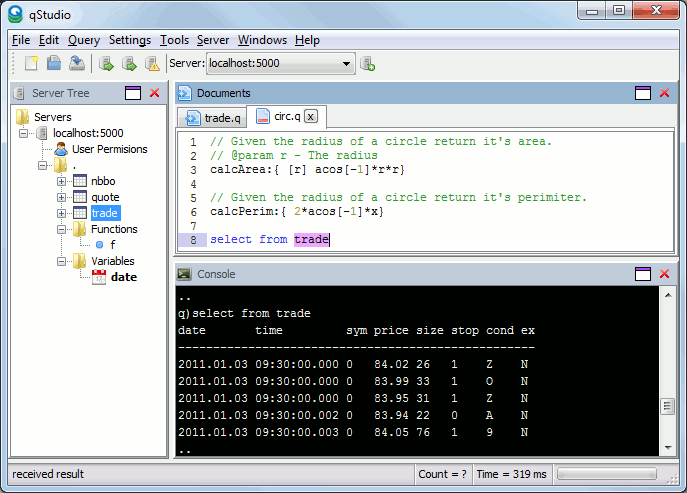The height and width of the screenshot is (493, 687).
Task: Click the Functions folder icon
Action: click(x=79, y=229)
